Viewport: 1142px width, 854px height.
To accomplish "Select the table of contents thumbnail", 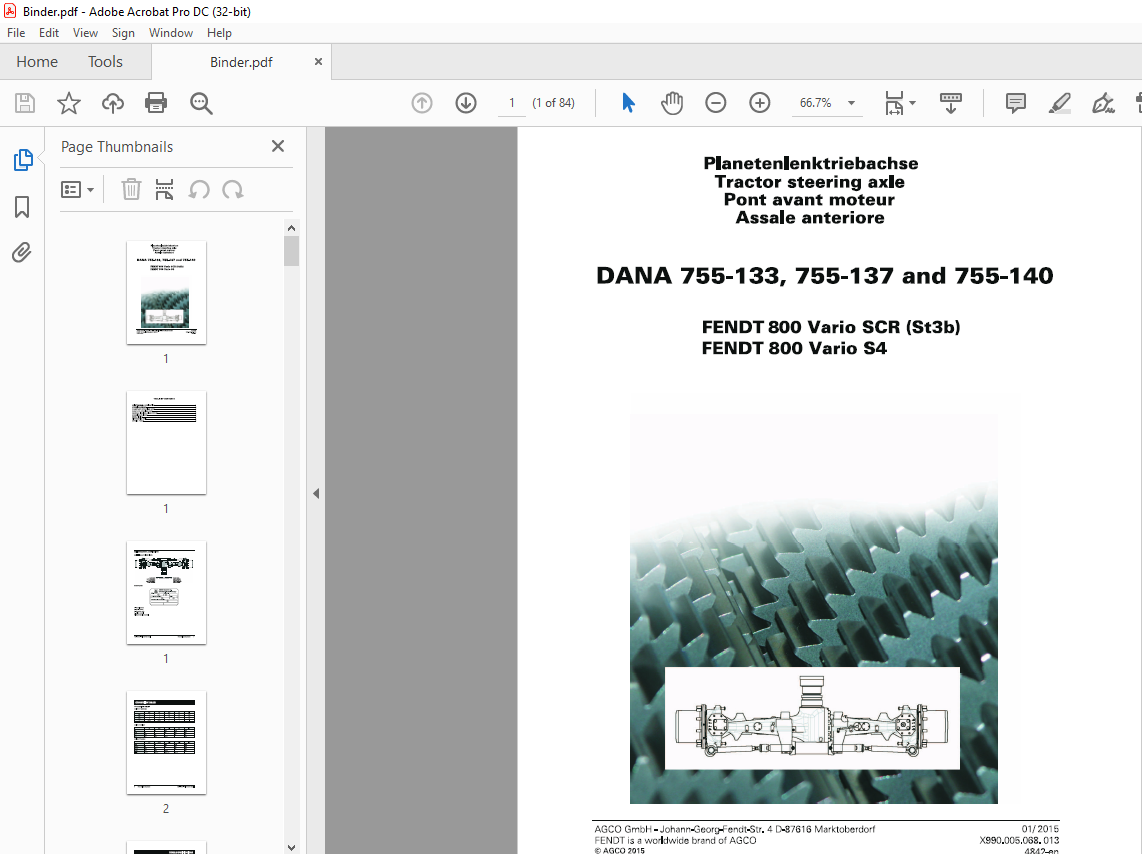I will pos(166,443).
